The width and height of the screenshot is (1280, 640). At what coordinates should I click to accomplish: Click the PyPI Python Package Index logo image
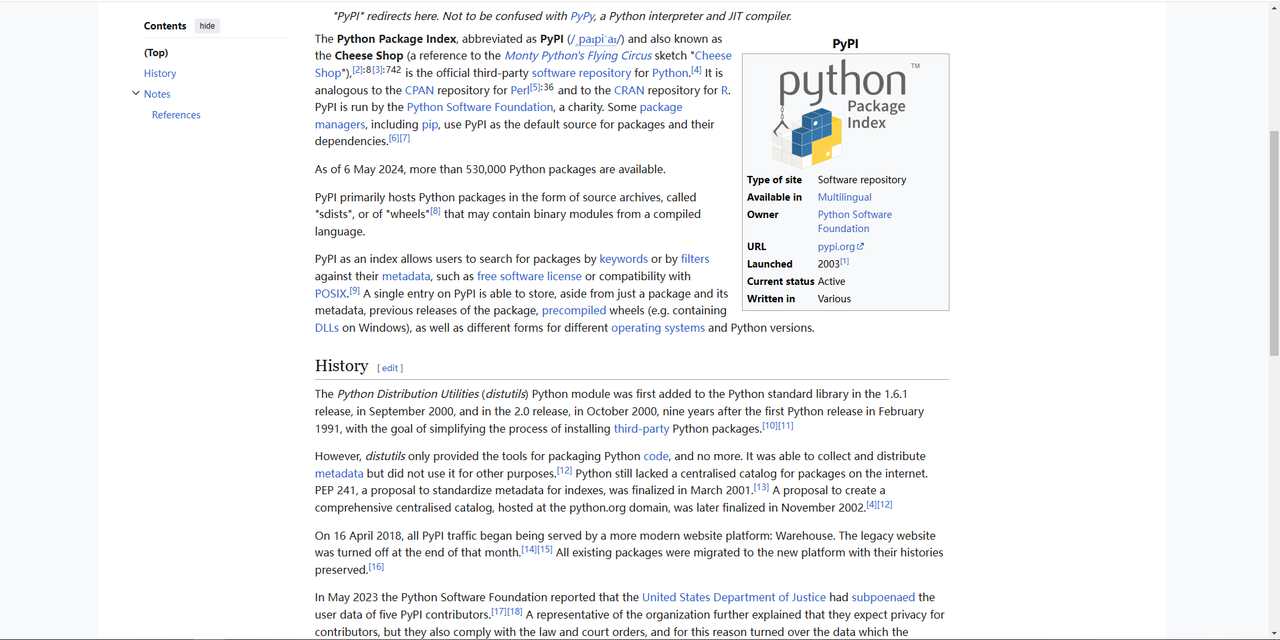coord(846,112)
